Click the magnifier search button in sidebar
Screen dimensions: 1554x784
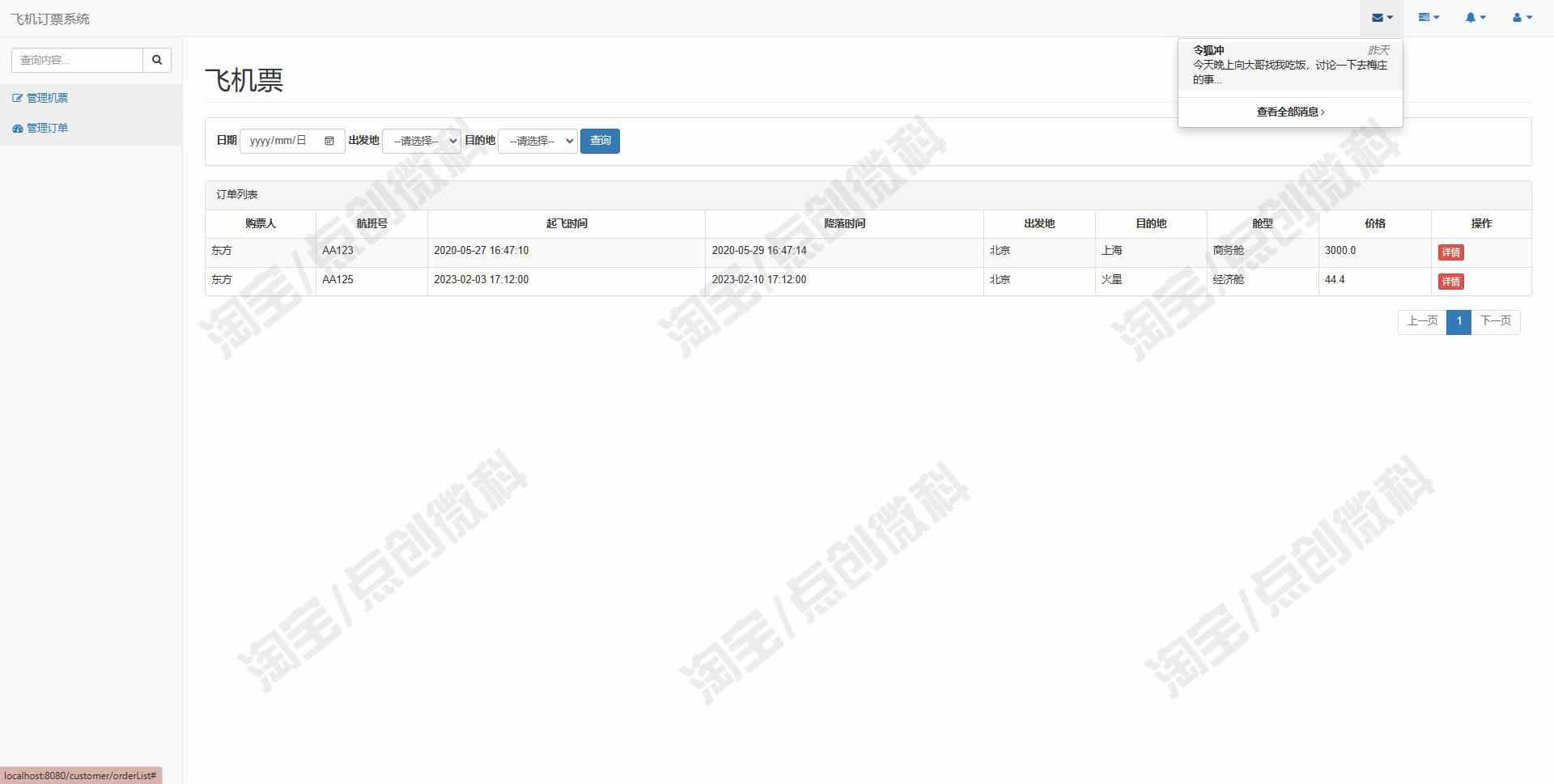[157, 60]
